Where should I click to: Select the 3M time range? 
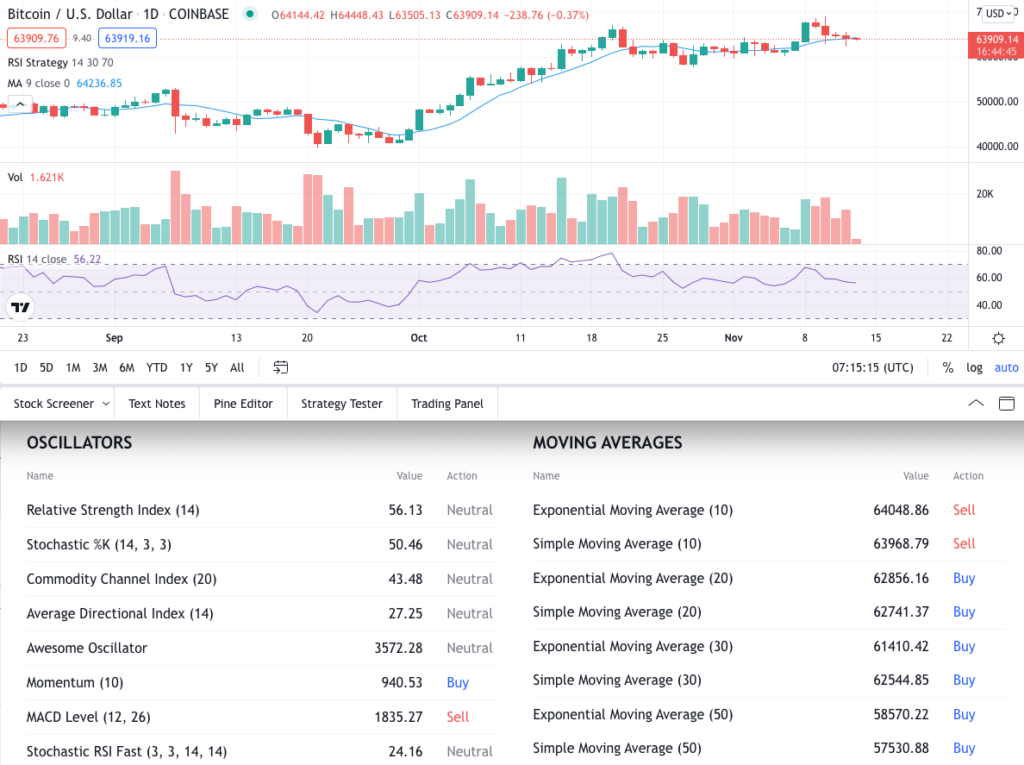pyautogui.click(x=100, y=368)
